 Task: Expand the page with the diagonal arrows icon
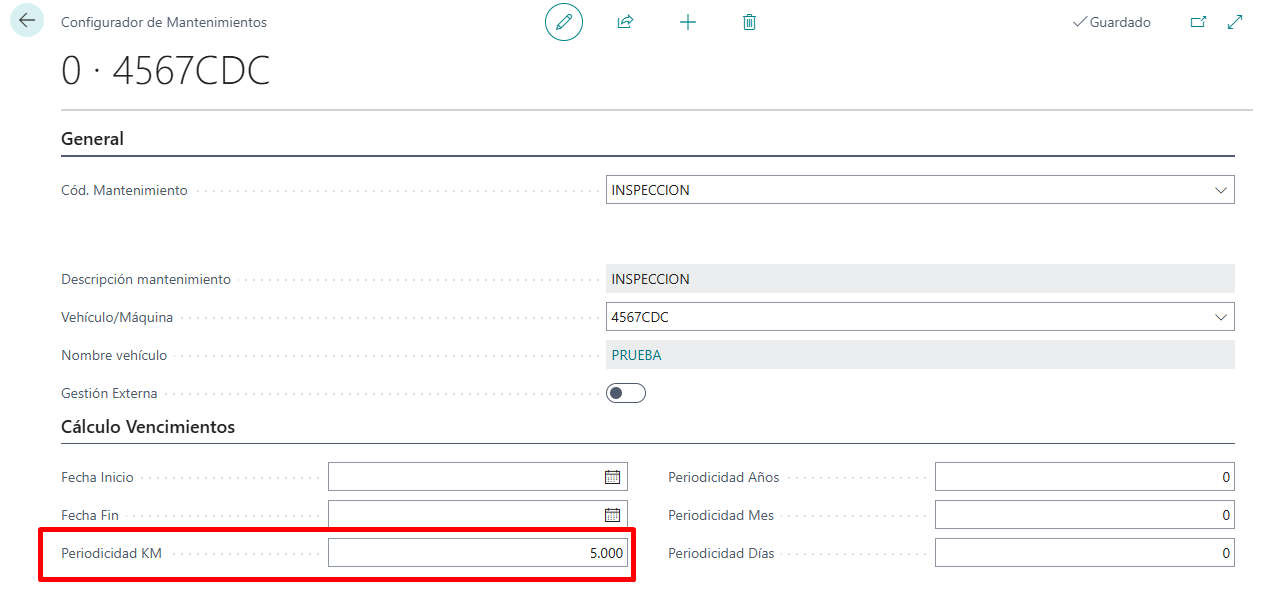1235,22
